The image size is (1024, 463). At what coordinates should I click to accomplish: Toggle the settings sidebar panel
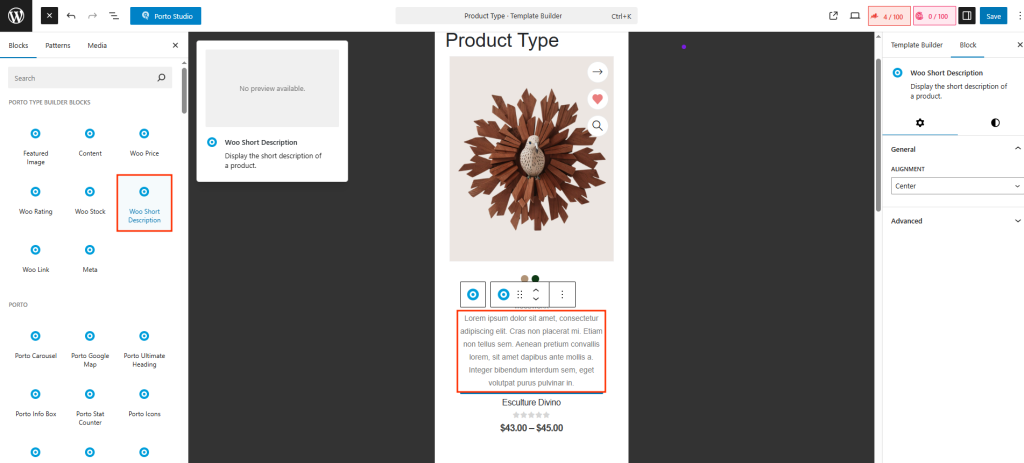pos(966,16)
